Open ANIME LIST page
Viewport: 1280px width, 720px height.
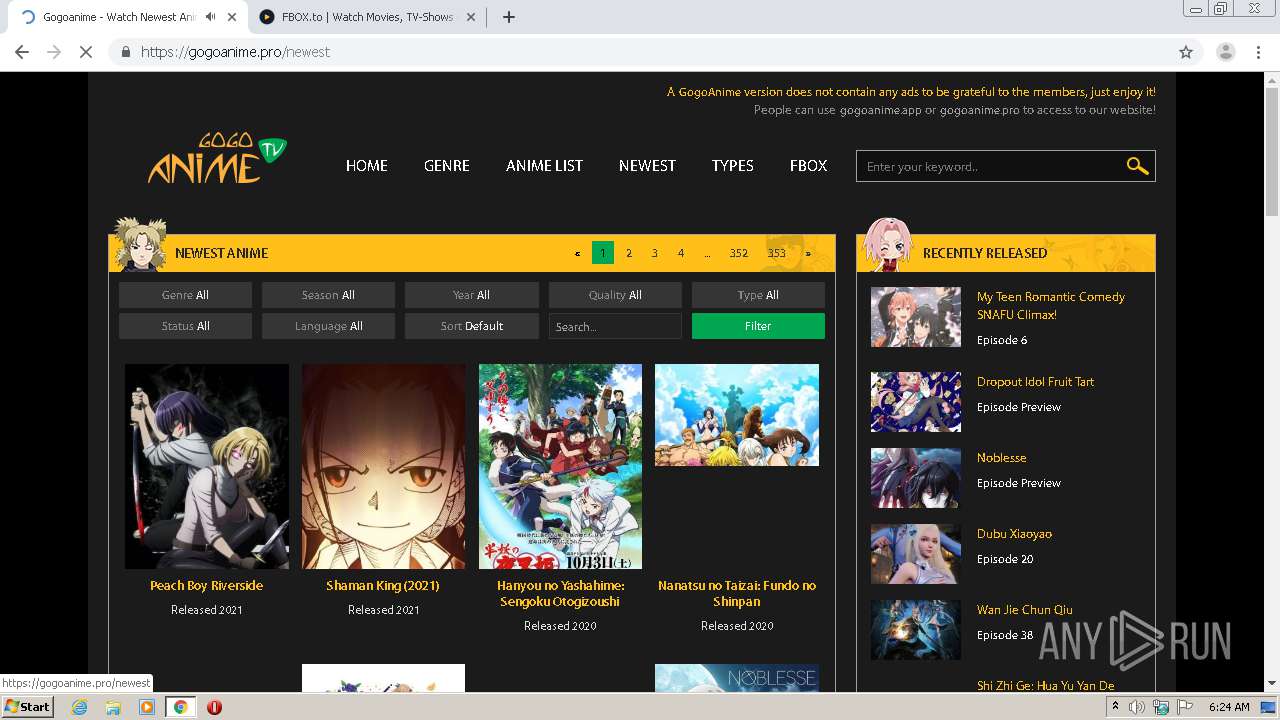(x=544, y=166)
